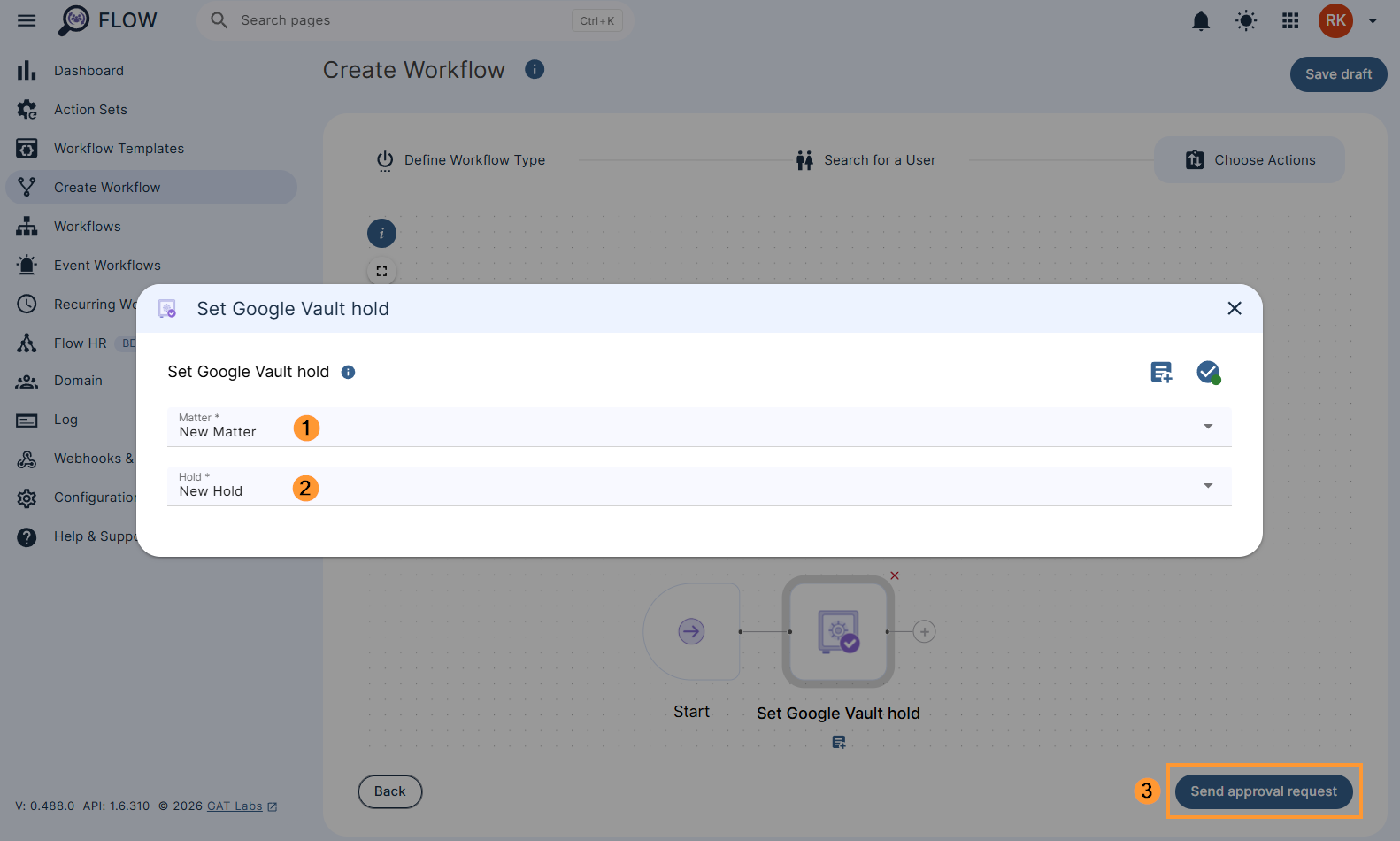
Task: Click the Domain people icon
Action: tap(27, 382)
